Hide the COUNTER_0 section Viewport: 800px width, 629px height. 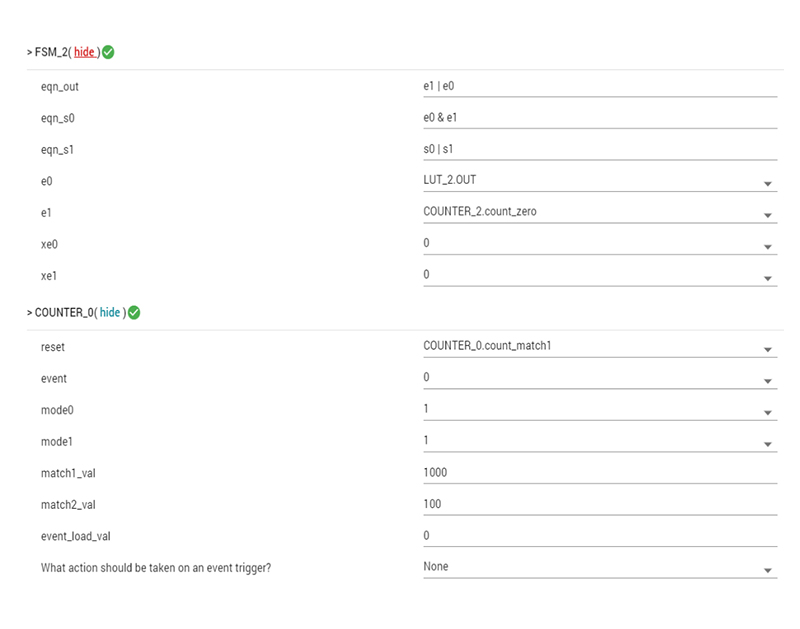tap(110, 313)
